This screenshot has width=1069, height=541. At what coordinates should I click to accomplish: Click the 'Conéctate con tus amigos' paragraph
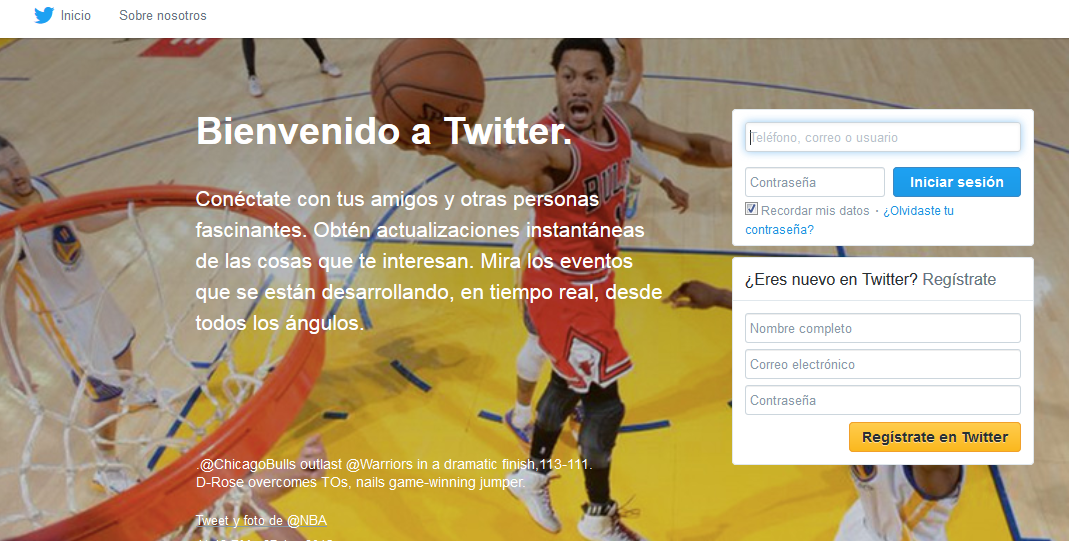pos(429,261)
